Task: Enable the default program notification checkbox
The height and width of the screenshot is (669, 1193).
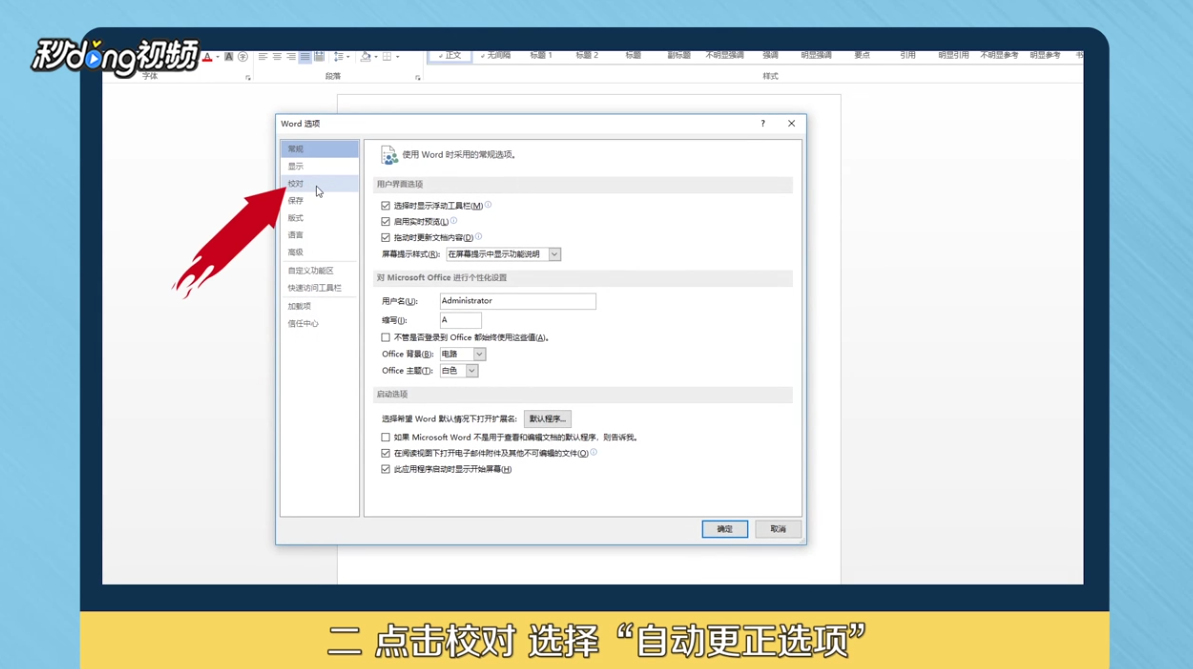Action: pos(386,438)
